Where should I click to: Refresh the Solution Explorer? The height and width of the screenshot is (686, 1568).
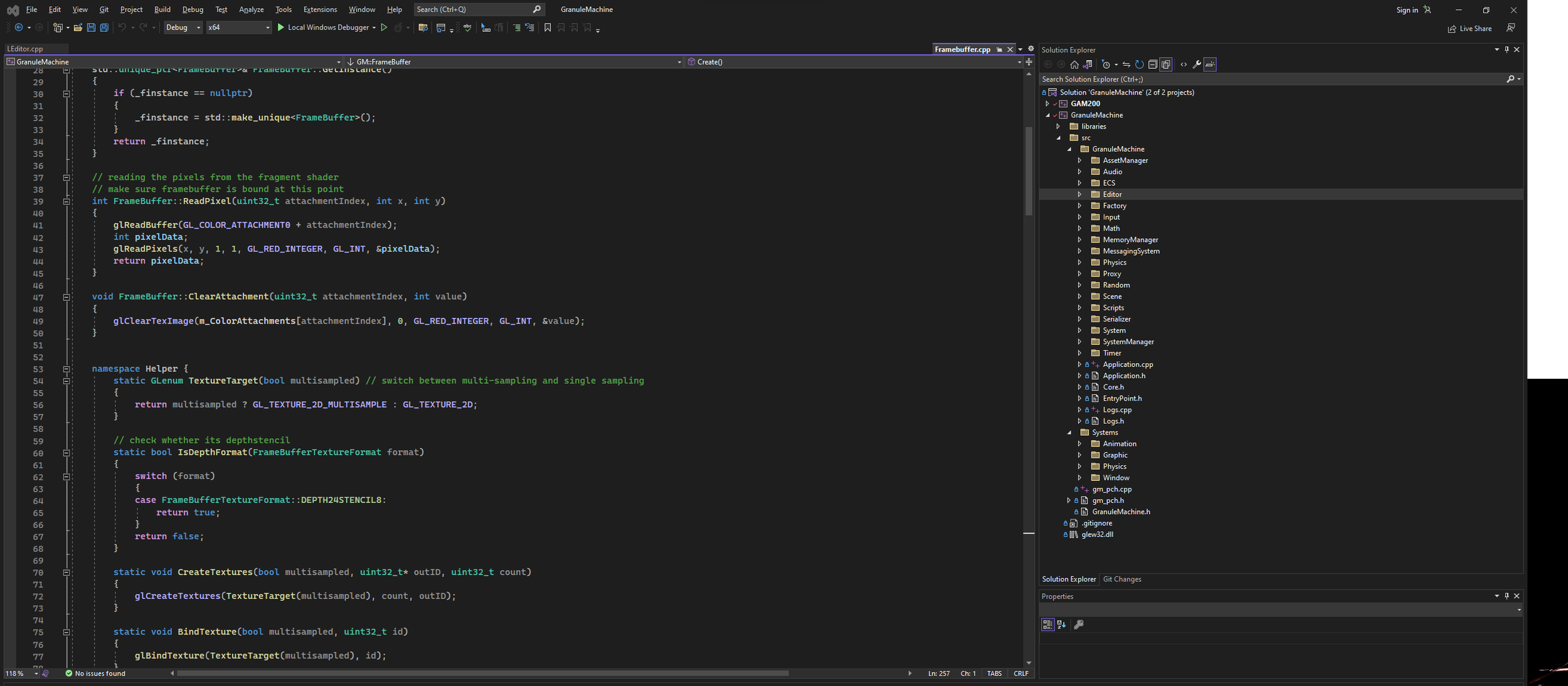pos(1140,65)
